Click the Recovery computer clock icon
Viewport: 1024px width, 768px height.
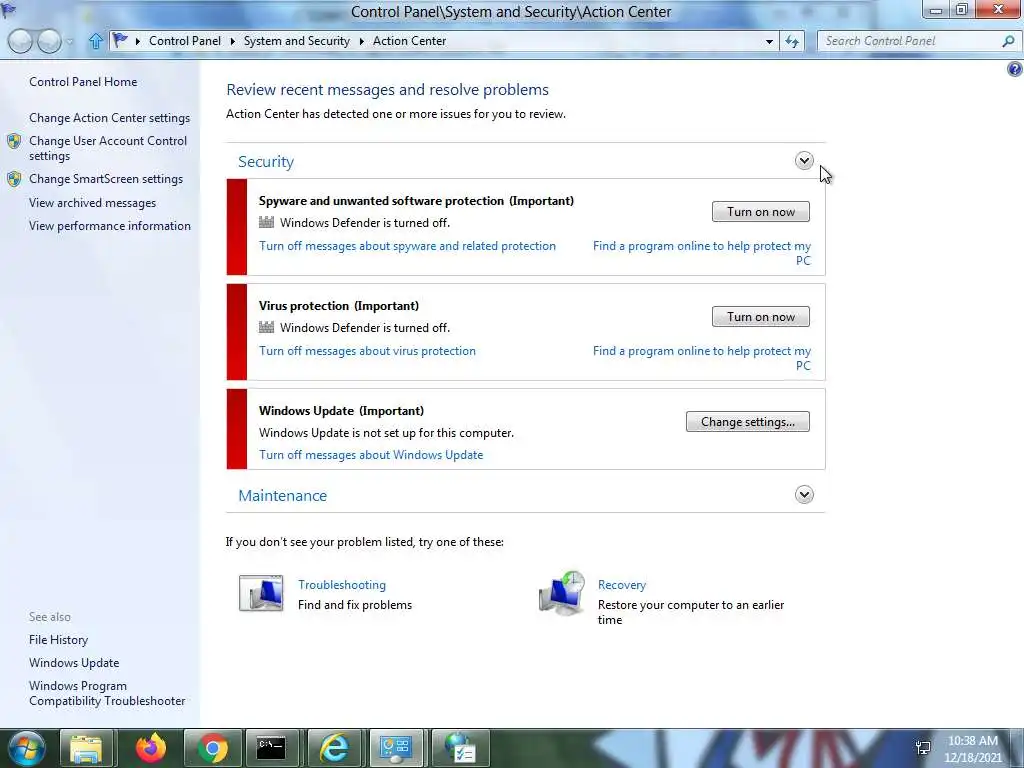tap(562, 593)
